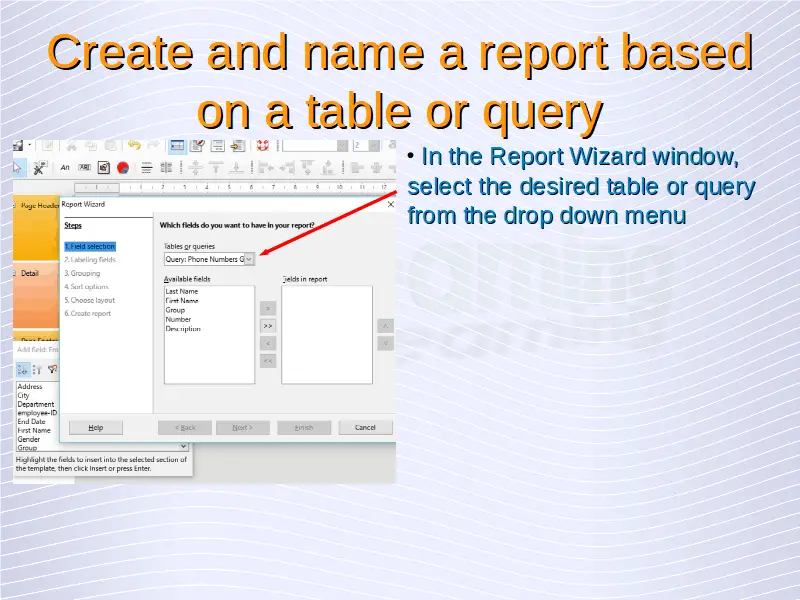Select step 1 Field selection
Screen dimensions: 800x600
click(x=90, y=246)
